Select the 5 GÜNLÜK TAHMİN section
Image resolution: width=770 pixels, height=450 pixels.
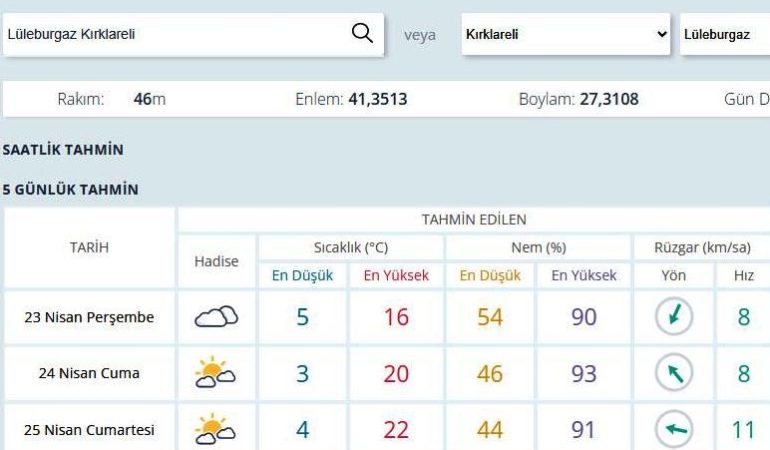tap(70, 189)
